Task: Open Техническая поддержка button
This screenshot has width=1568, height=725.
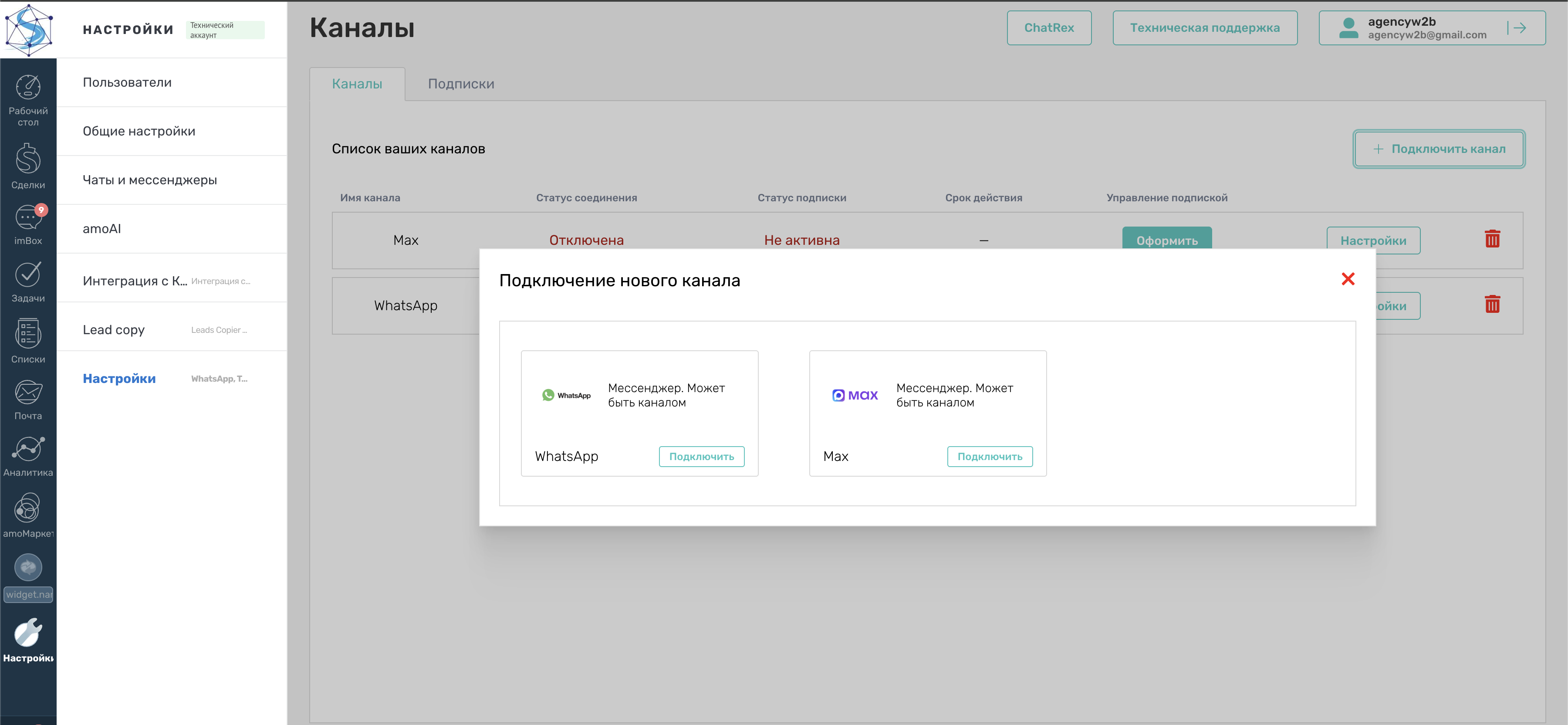Action: tap(1204, 28)
